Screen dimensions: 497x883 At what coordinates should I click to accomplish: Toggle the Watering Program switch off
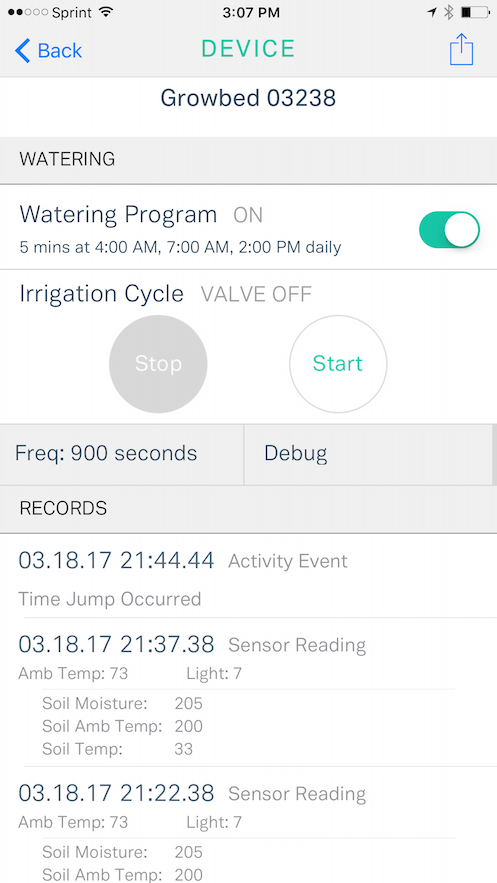pyautogui.click(x=449, y=230)
